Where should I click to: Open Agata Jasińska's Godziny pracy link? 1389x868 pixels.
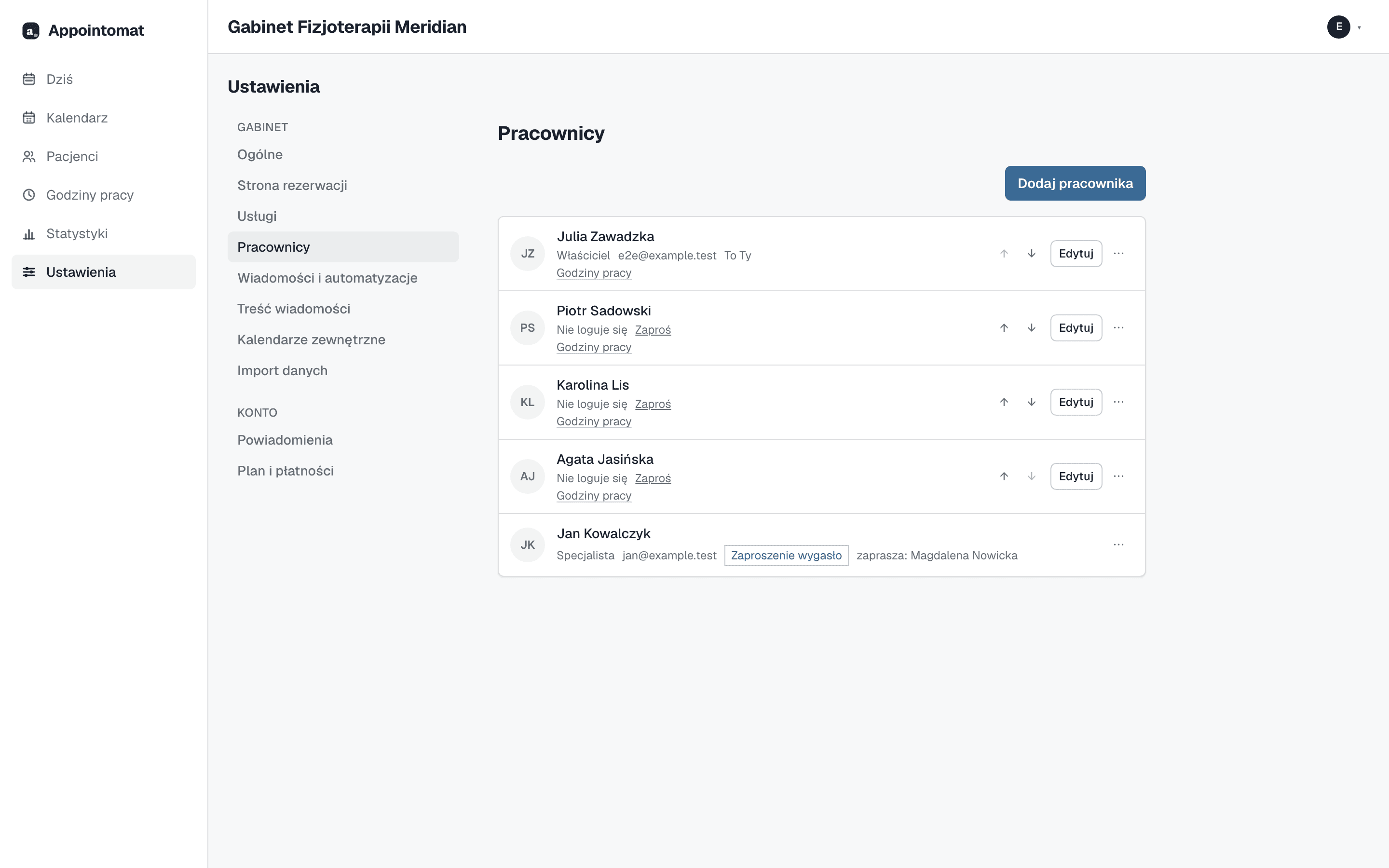click(x=594, y=495)
